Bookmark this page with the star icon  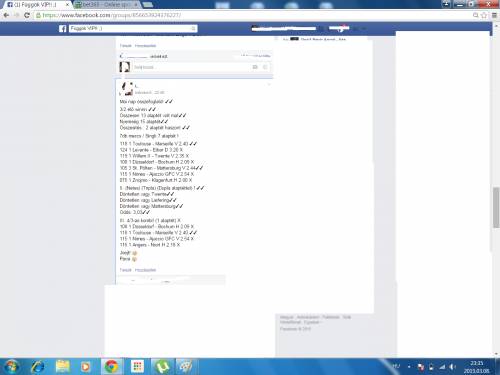click(x=484, y=15)
